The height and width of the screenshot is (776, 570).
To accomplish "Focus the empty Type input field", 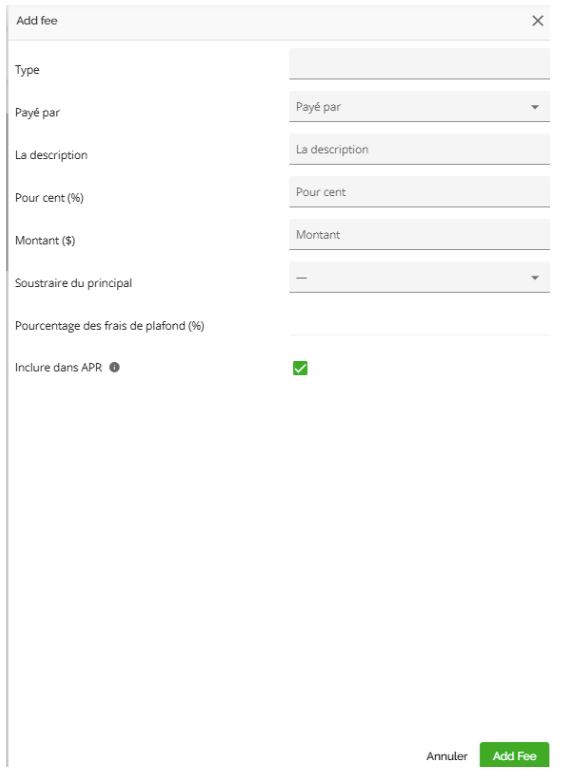I will 419,64.
